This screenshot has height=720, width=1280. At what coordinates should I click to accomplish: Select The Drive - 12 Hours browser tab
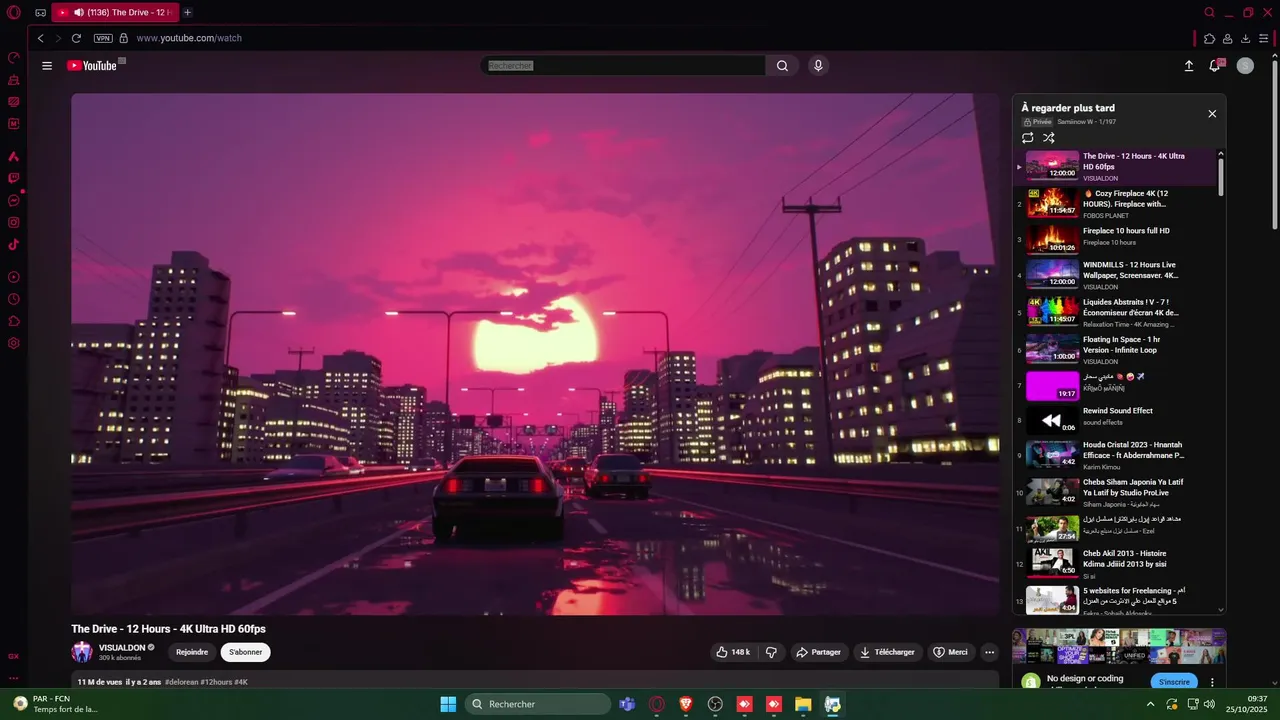tap(114, 12)
